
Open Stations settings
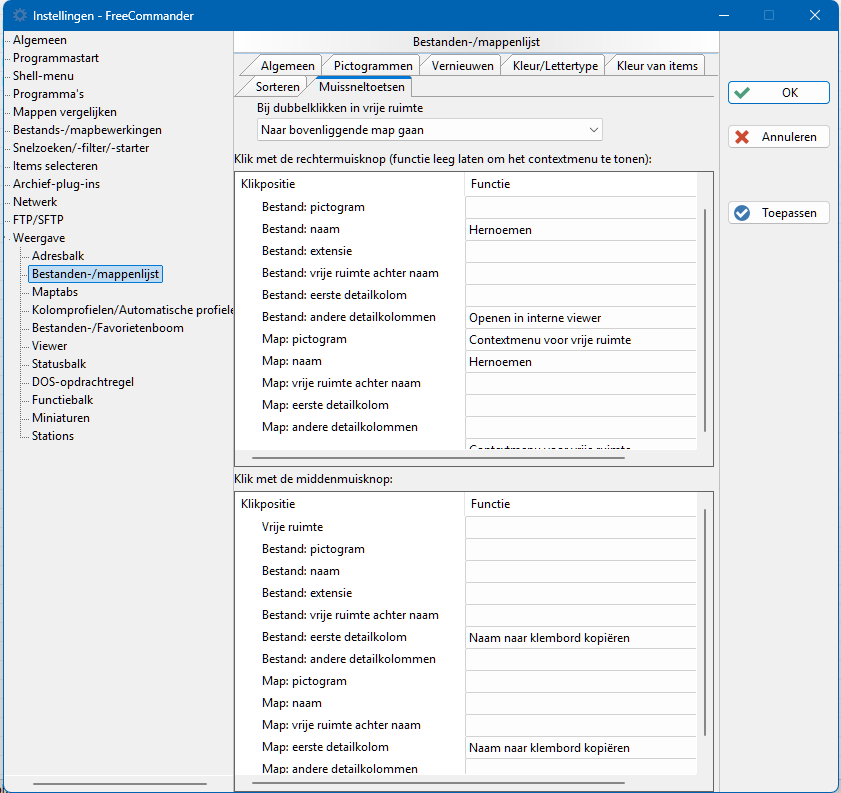coord(53,436)
